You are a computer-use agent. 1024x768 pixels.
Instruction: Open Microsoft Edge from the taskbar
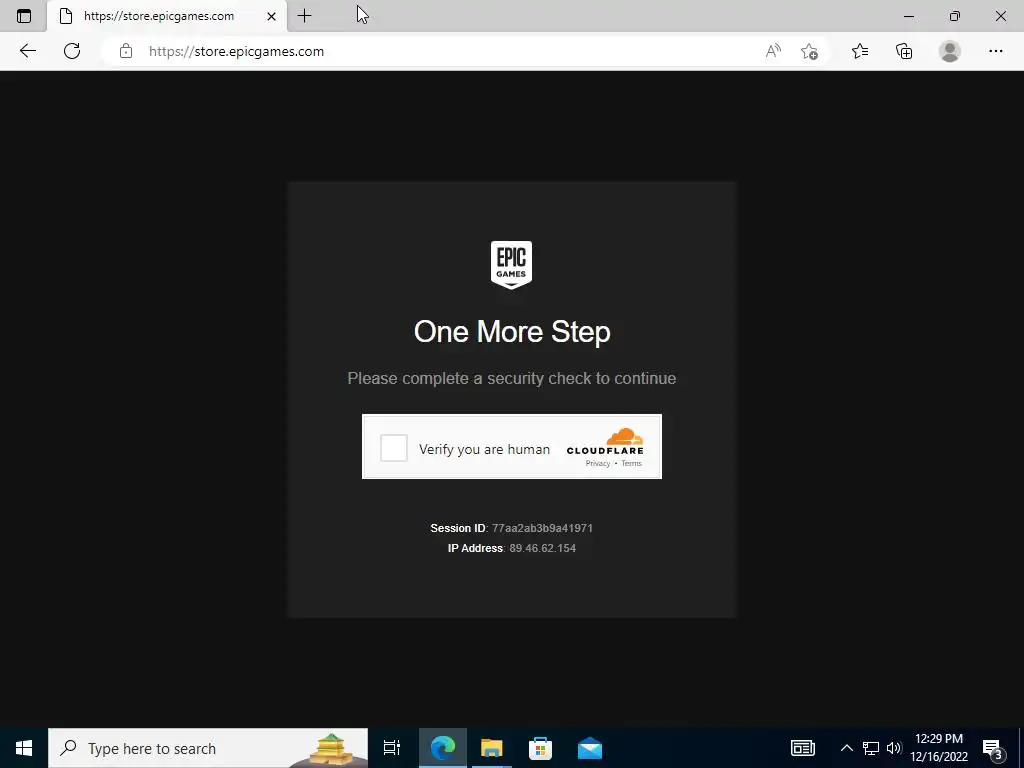[x=443, y=748]
